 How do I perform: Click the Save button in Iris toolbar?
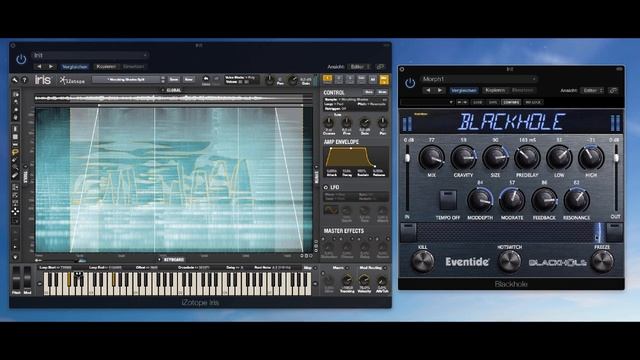[x=174, y=80]
